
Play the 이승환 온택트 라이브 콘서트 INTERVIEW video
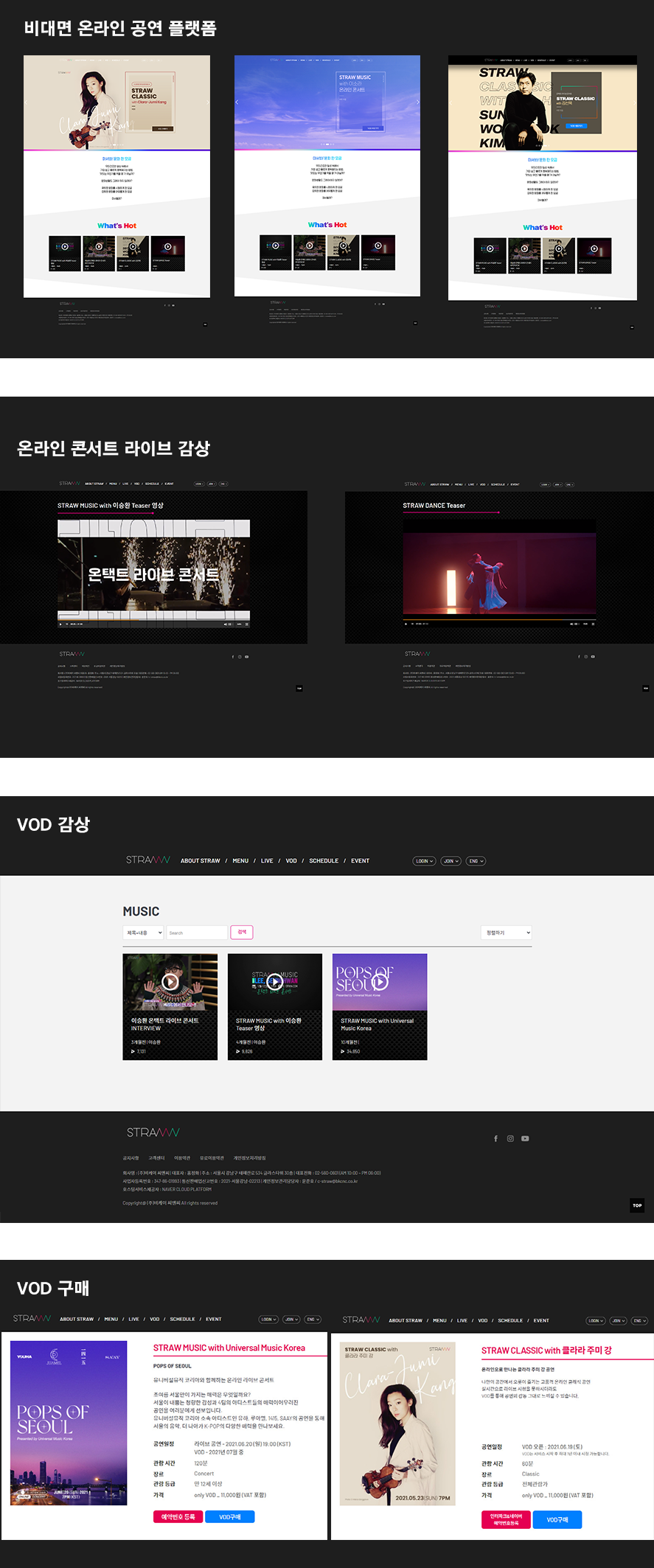click(170, 981)
